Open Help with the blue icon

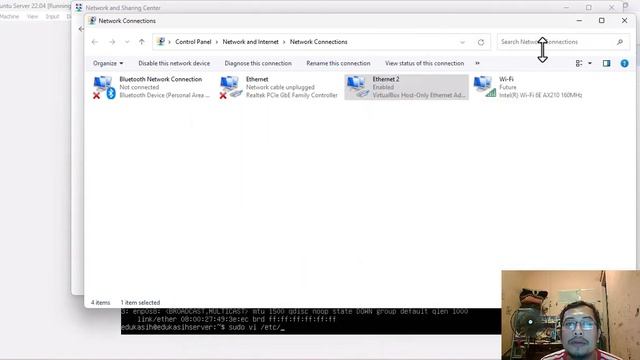pyautogui.click(x=624, y=63)
